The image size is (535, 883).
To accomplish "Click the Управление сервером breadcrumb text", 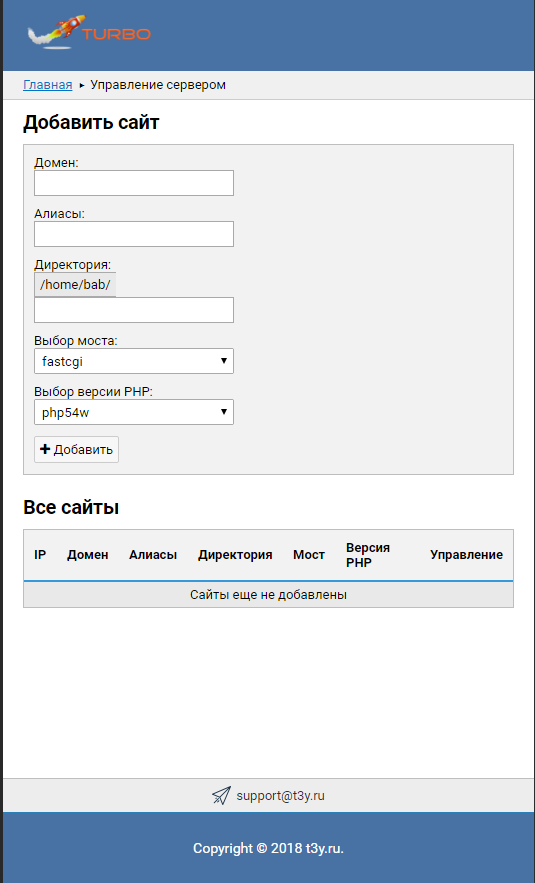I will 158,85.
